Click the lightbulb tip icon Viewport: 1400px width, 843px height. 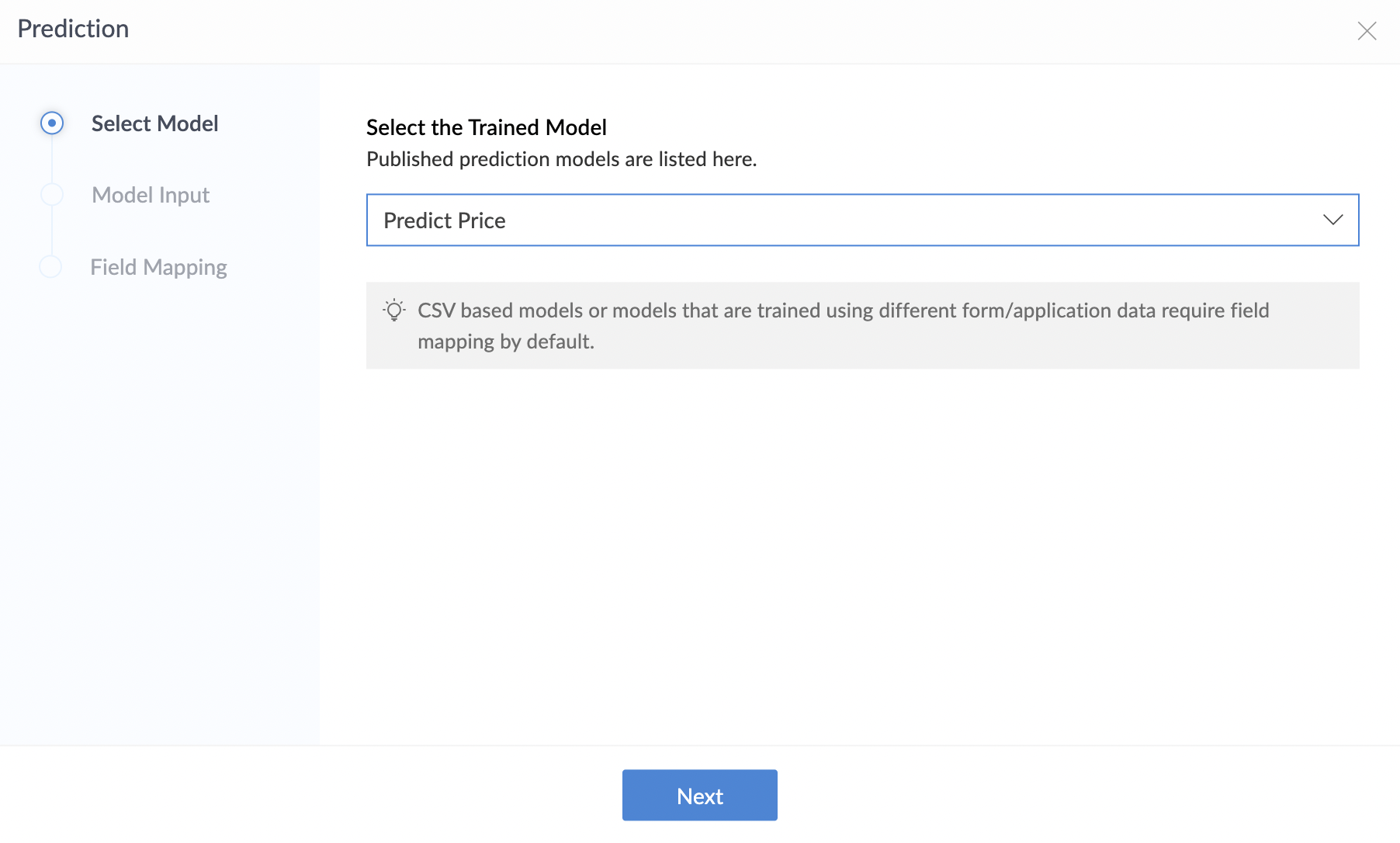[394, 310]
